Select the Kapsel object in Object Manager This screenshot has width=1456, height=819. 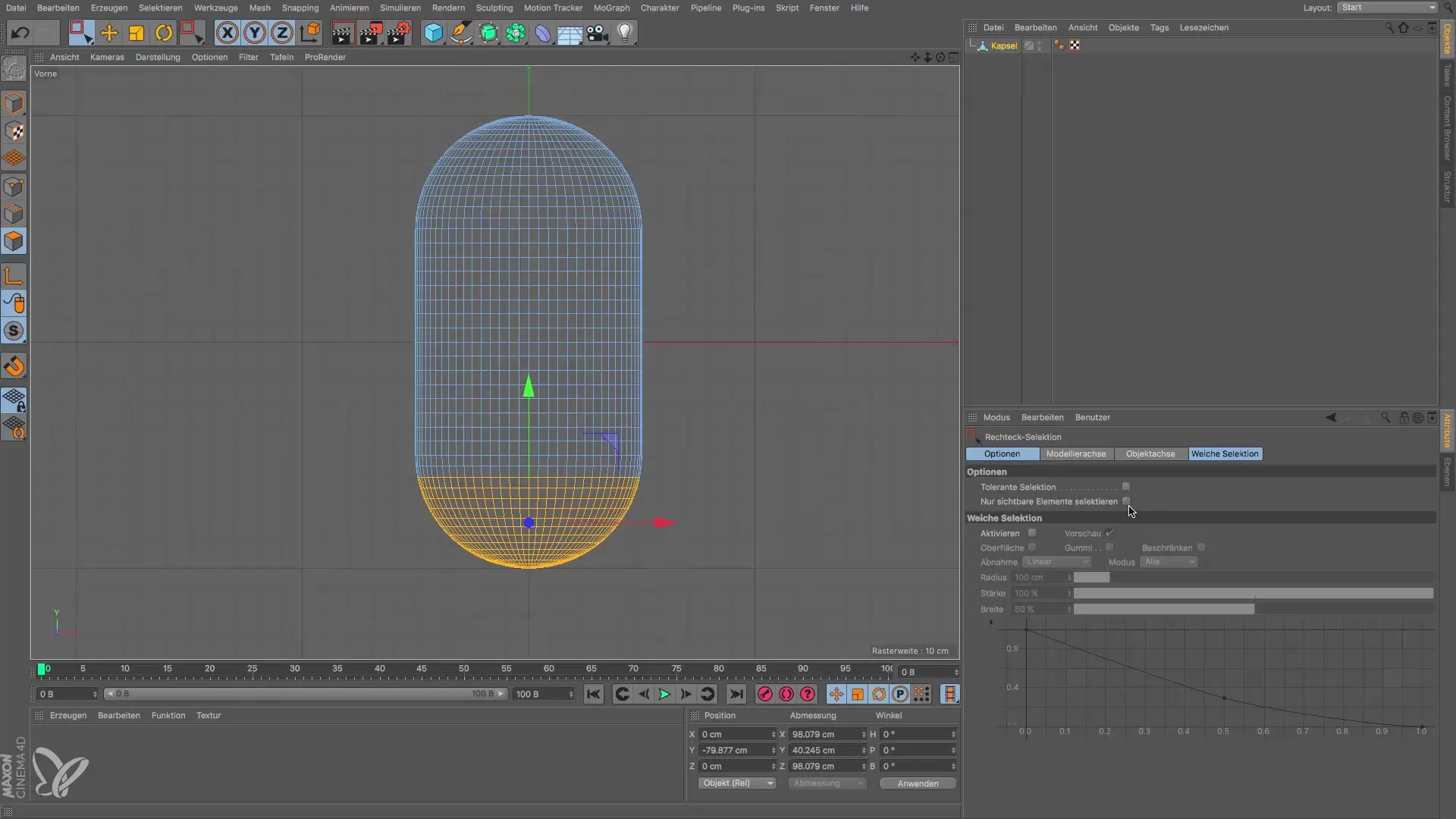(1004, 46)
